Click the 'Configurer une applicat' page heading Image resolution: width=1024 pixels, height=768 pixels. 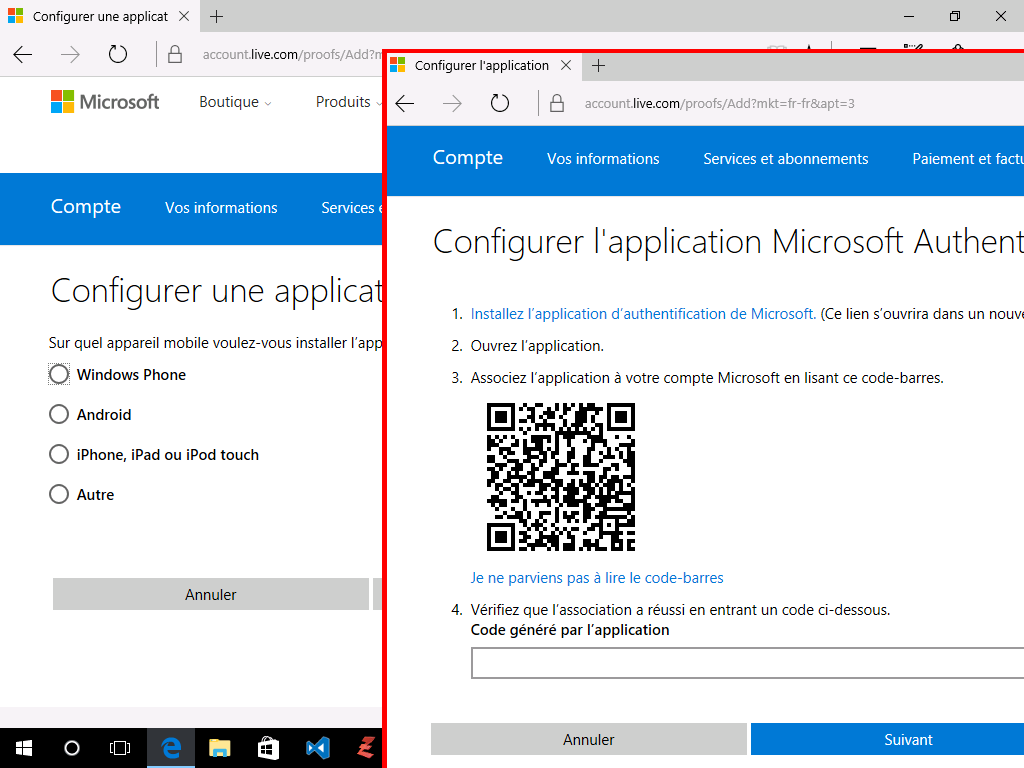[x=216, y=291]
